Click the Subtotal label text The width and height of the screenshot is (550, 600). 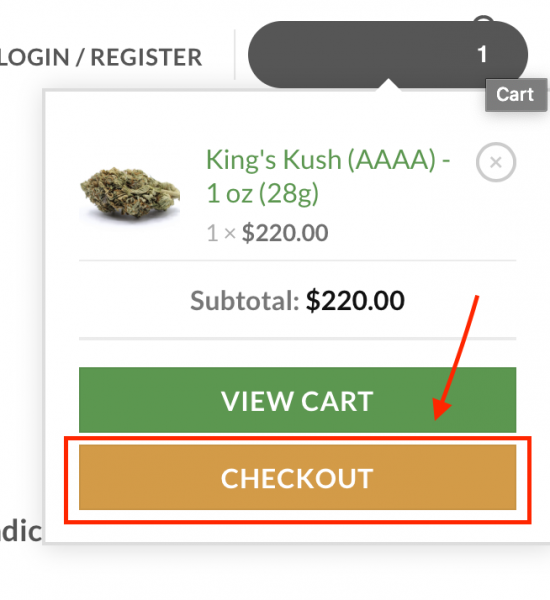pos(245,301)
